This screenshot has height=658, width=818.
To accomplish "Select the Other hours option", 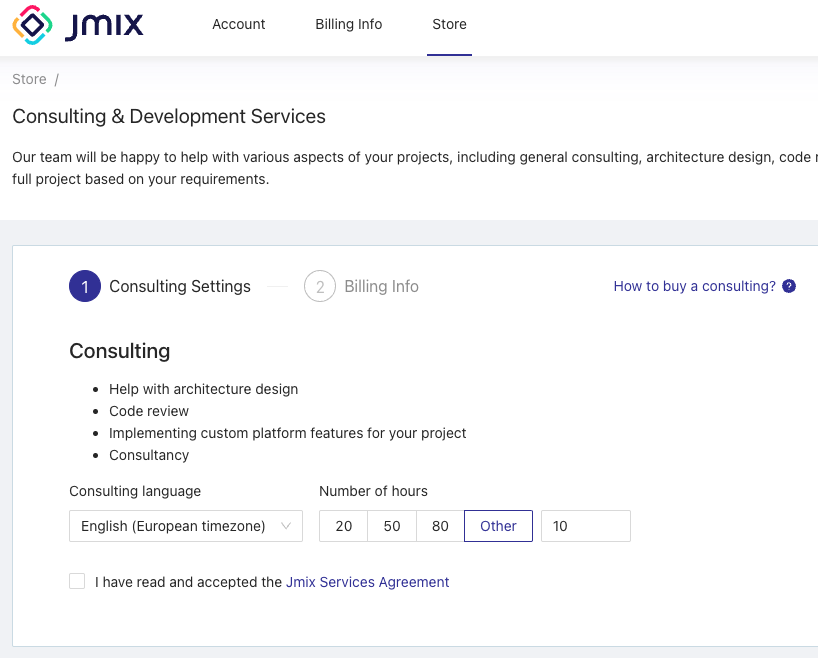I will click(x=498, y=526).
